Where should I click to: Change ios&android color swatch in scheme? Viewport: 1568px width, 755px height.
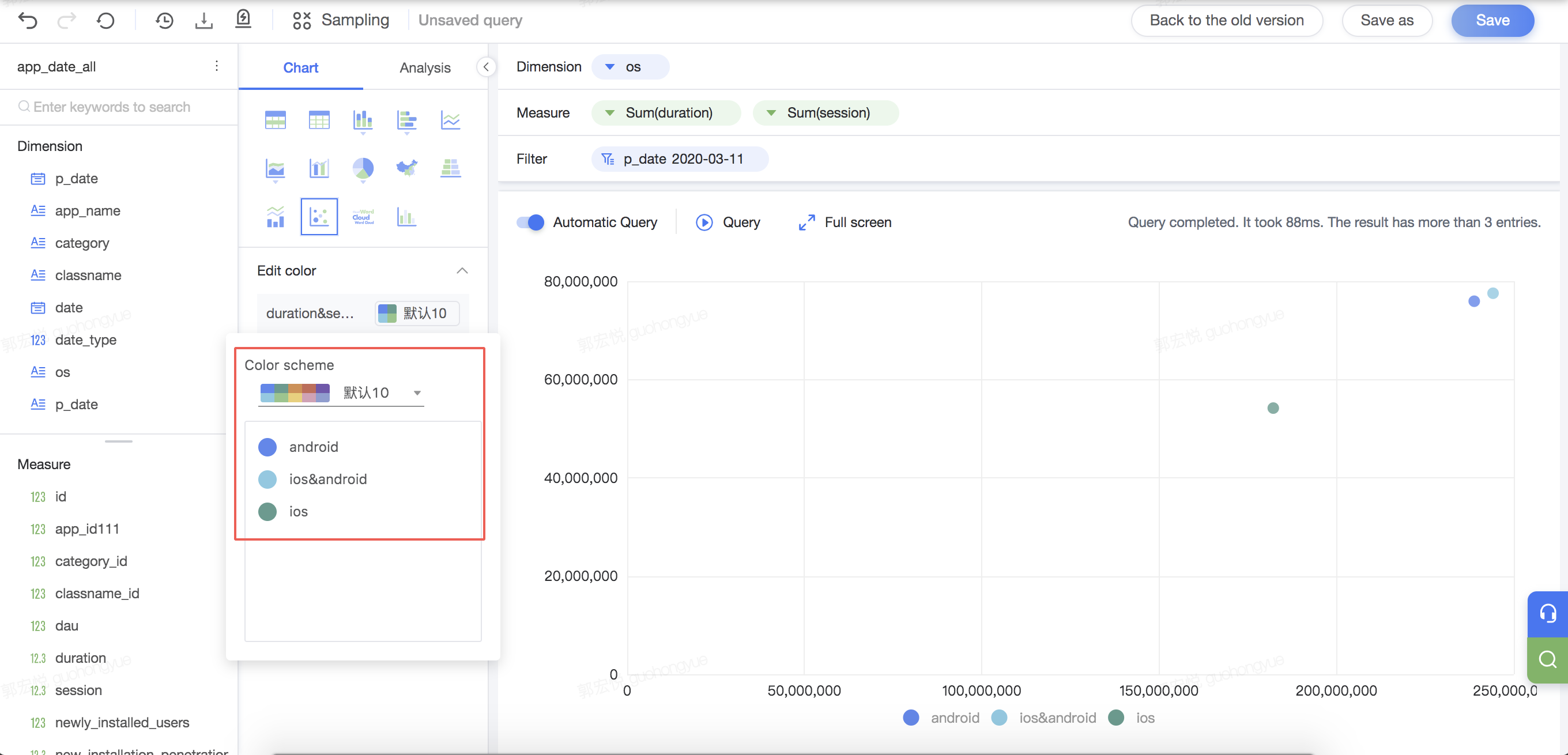coord(267,480)
